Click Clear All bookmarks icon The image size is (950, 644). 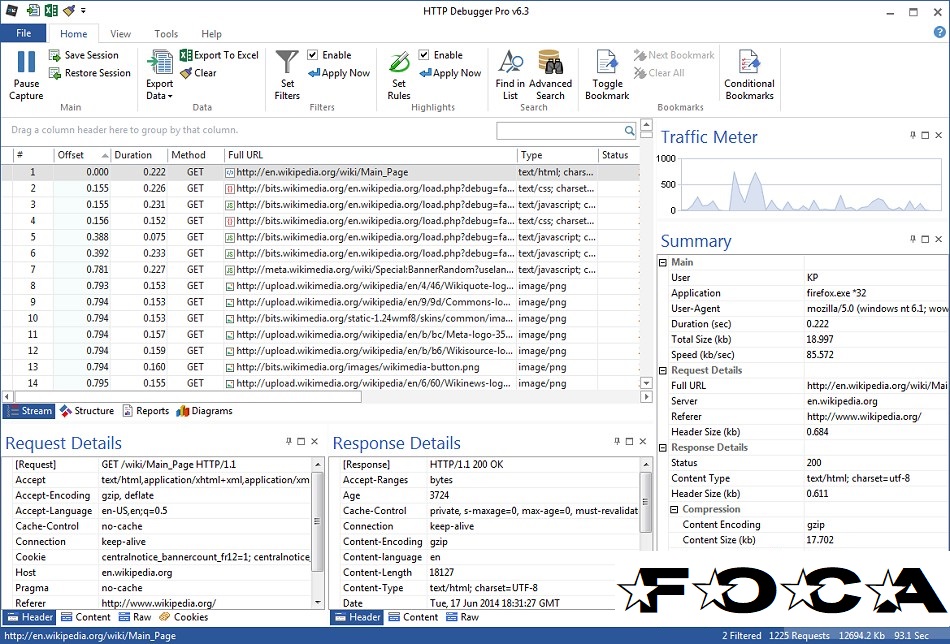pos(640,73)
